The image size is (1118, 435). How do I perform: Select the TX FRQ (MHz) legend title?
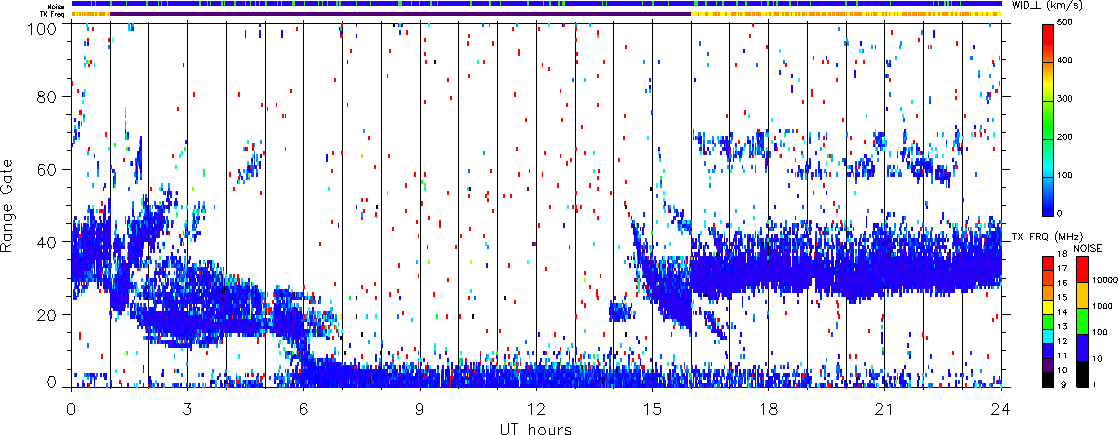tap(1039, 236)
